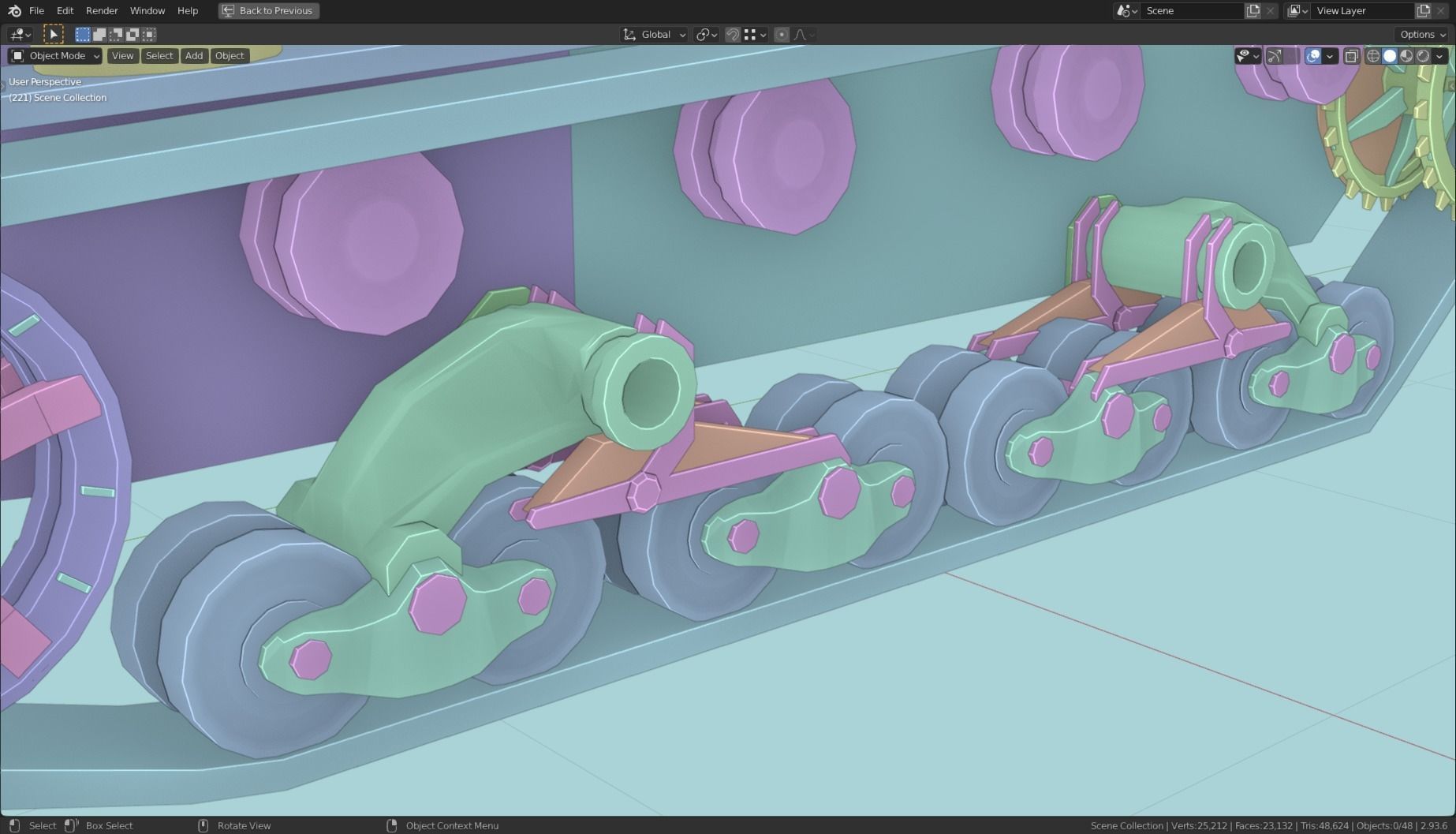Open the Edit menu
This screenshot has height=834, width=1456.
coord(65,10)
